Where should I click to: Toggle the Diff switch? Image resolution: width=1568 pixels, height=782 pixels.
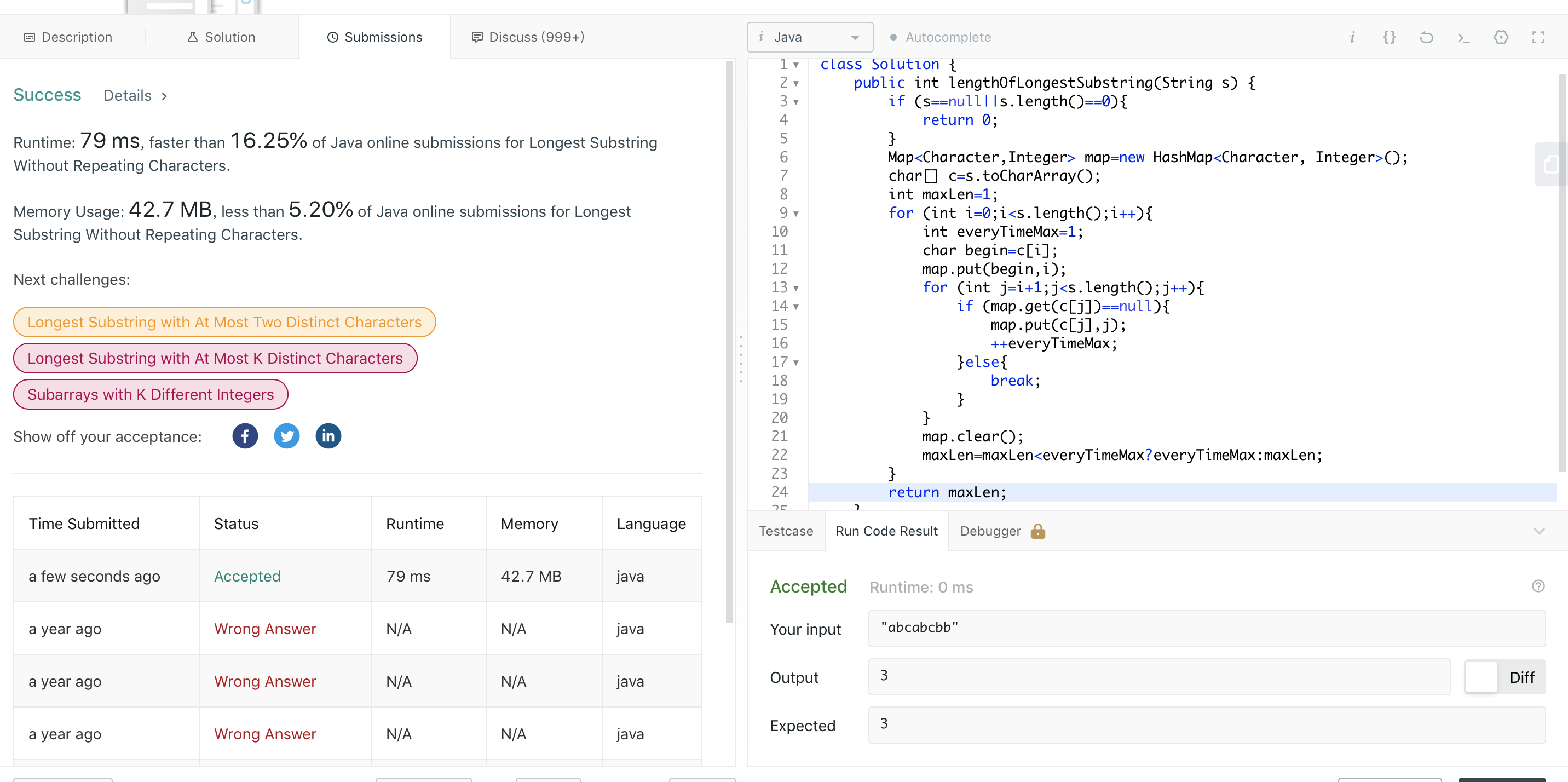[x=1481, y=677]
